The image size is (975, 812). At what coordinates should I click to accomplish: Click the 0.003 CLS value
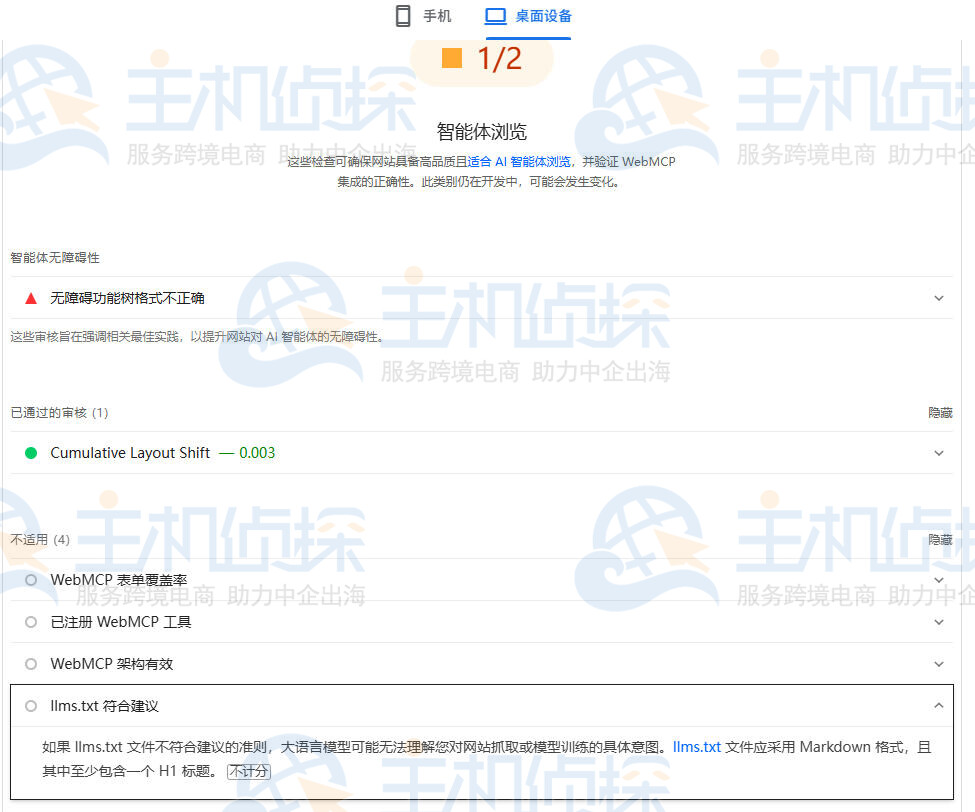click(x=257, y=453)
